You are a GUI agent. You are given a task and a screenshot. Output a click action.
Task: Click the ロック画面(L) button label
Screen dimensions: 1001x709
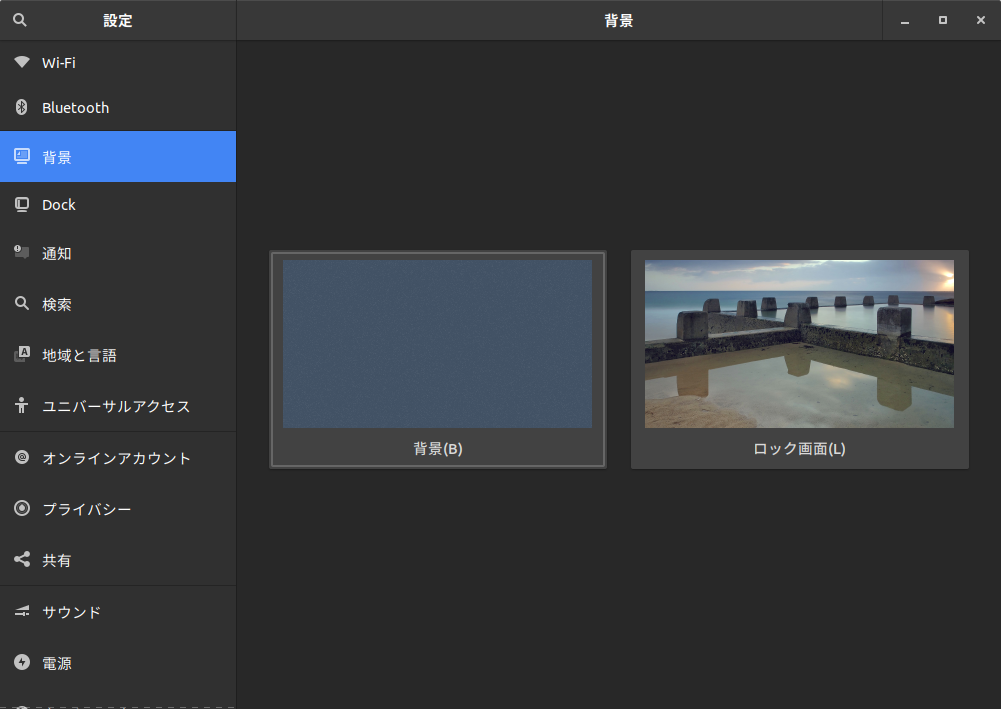pyautogui.click(x=799, y=449)
